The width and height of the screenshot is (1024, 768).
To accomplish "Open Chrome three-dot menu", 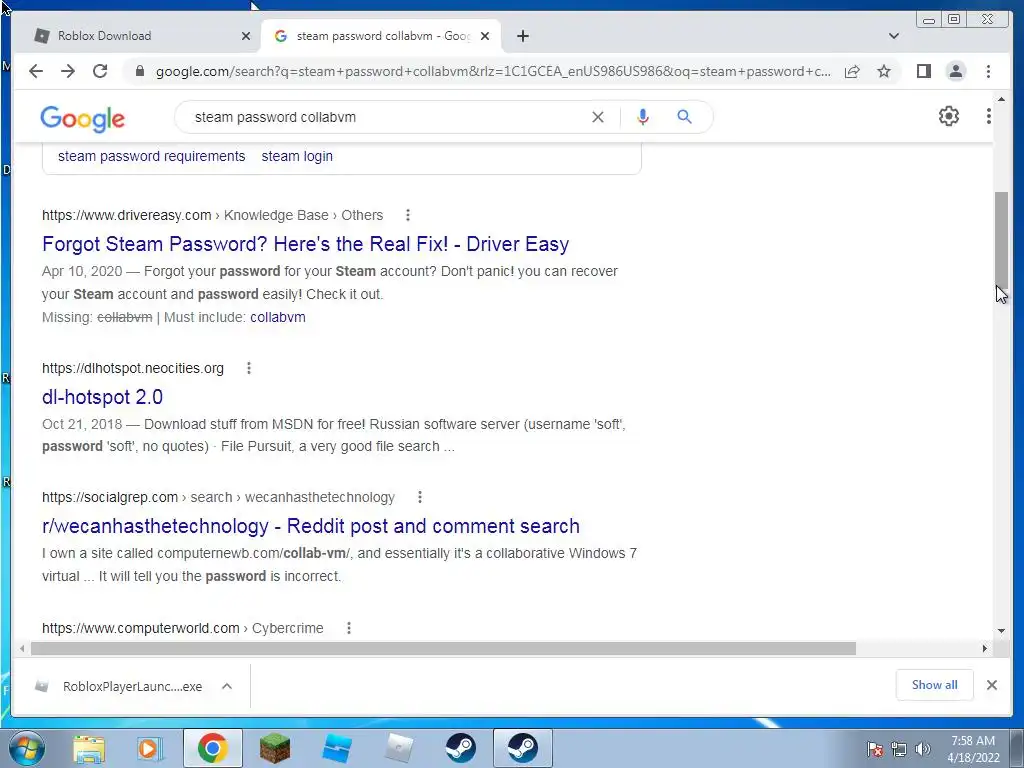I will [x=989, y=71].
